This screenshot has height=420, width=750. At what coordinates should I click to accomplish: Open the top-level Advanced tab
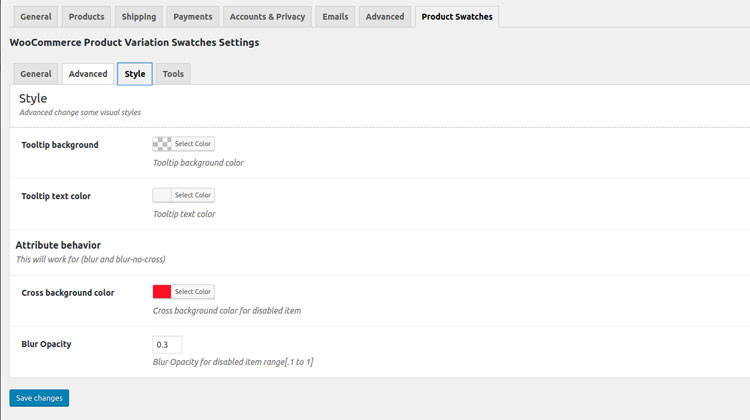[x=385, y=17]
